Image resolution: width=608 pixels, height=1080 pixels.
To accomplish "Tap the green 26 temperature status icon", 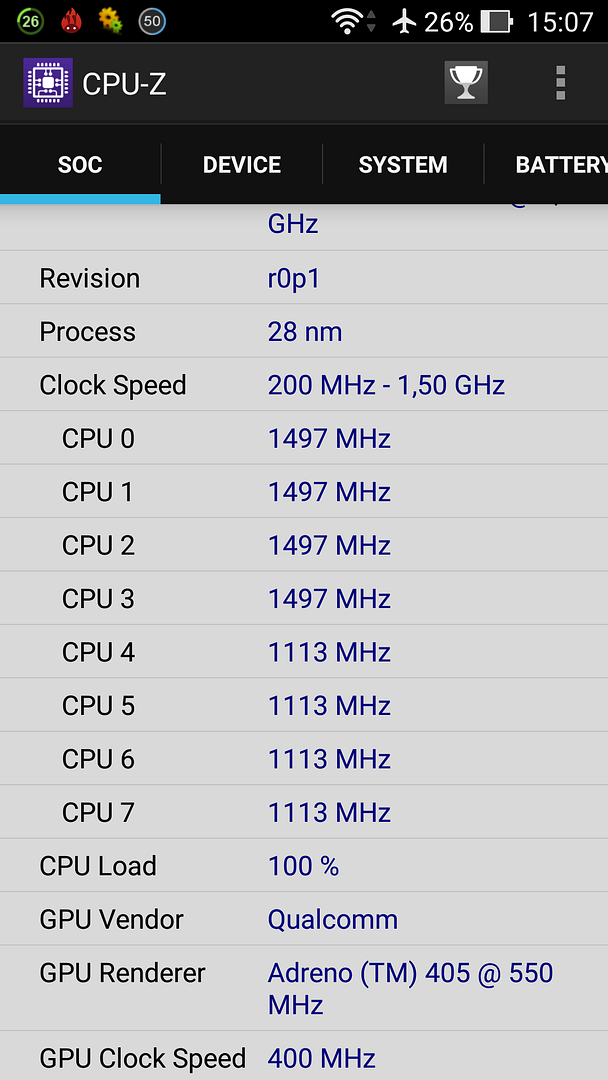I will point(30,21).
